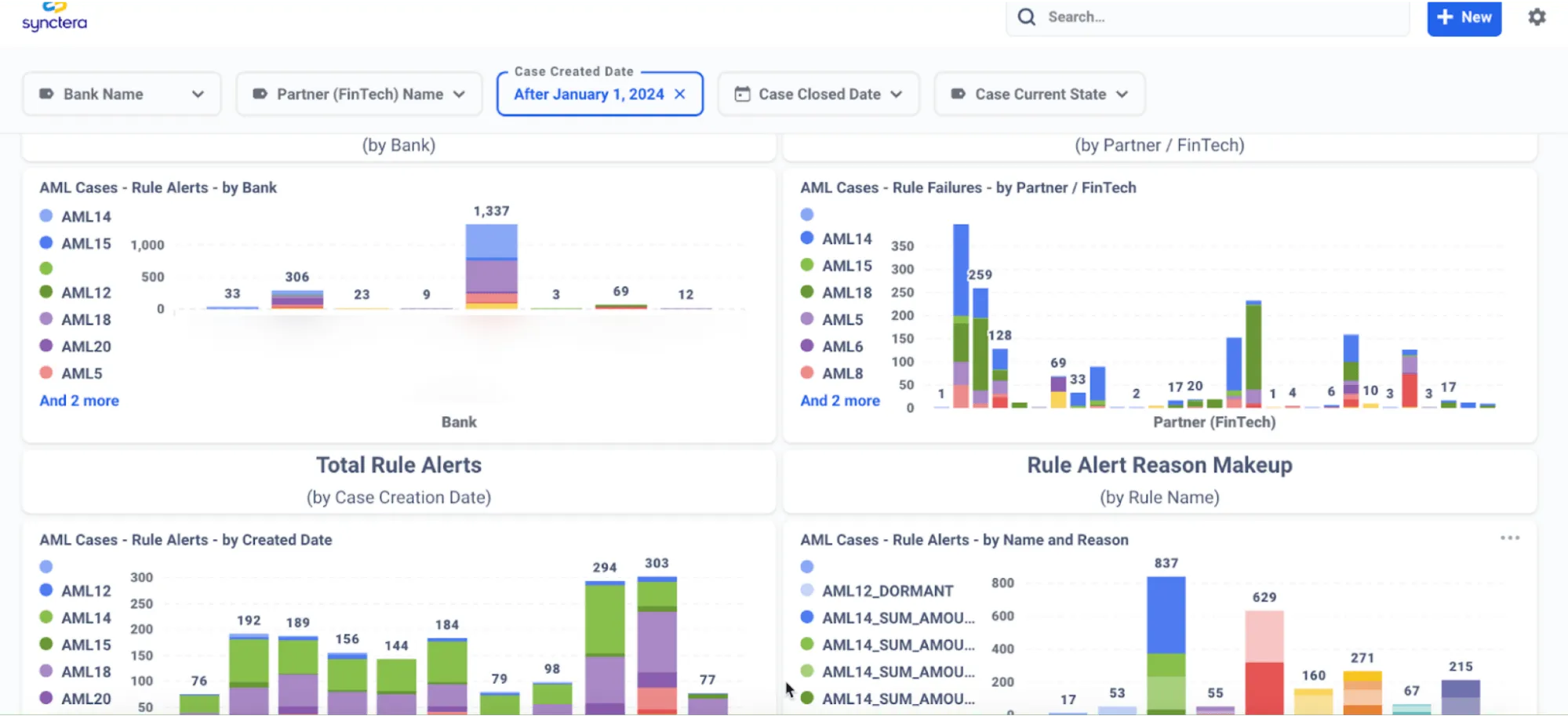Viewport: 1568px width, 716px height.
Task: Click the tag icon on Bank Name filter
Action: (x=45, y=93)
